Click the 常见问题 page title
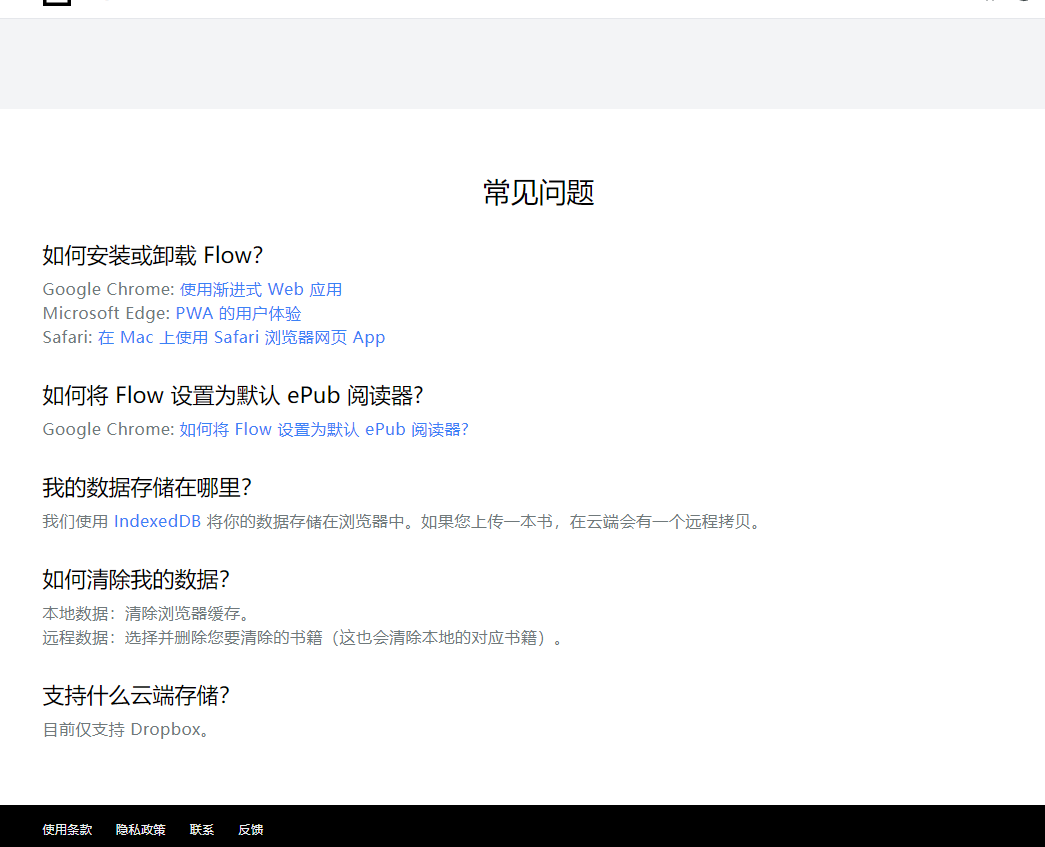 tap(538, 192)
